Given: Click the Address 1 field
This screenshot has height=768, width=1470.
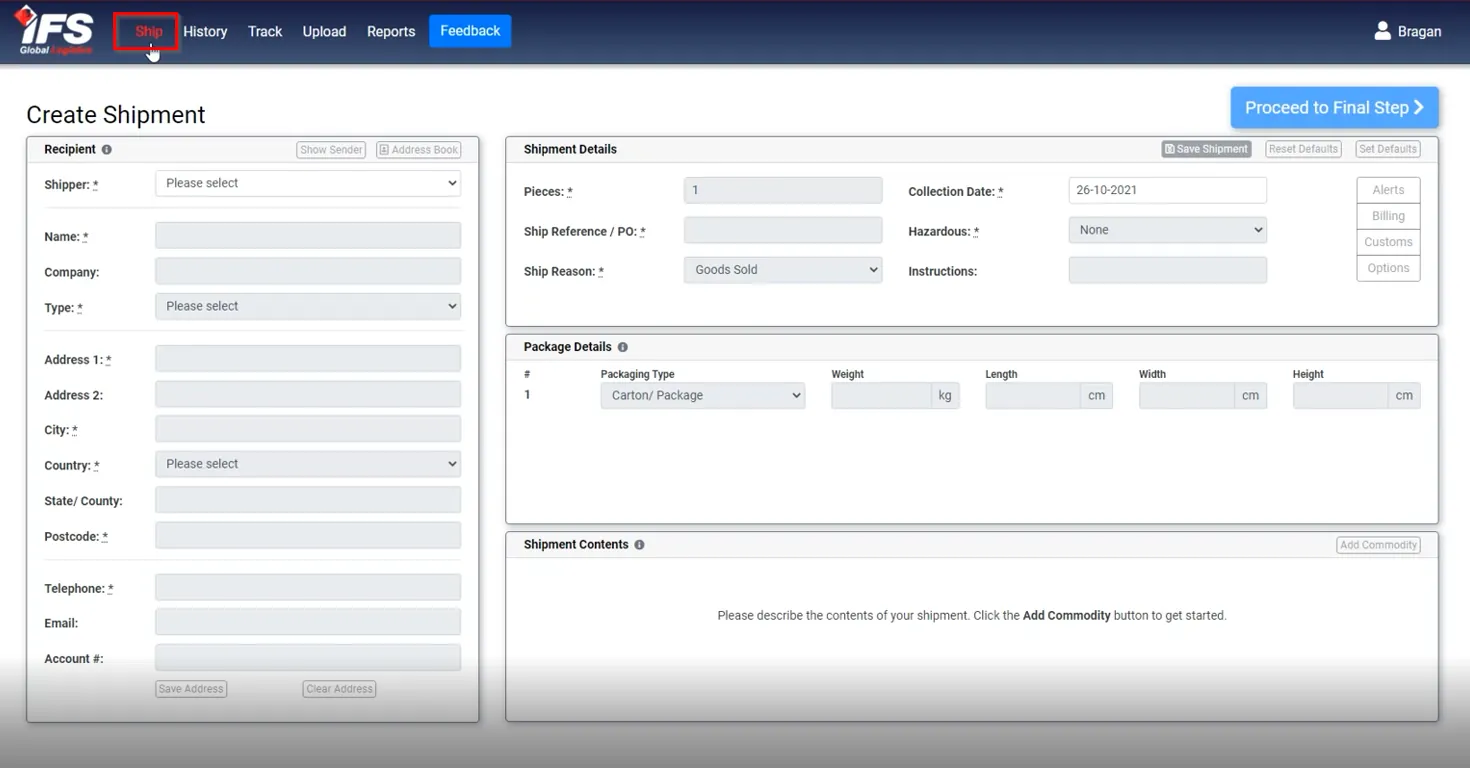Looking at the screenshot, I should (308, 359).
